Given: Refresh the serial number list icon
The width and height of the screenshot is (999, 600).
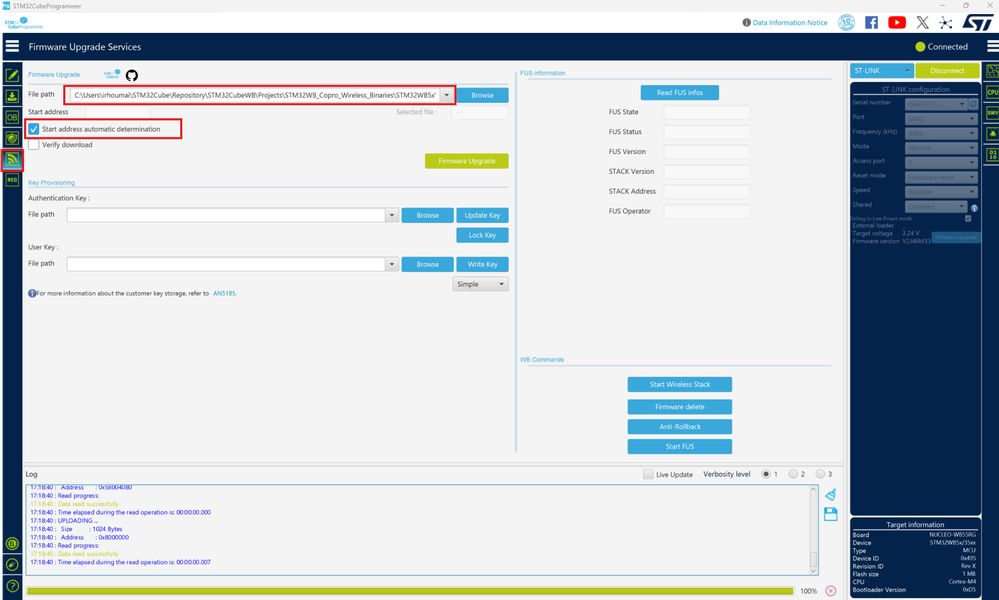Looking at the screenshot, I should coord(973,104).
